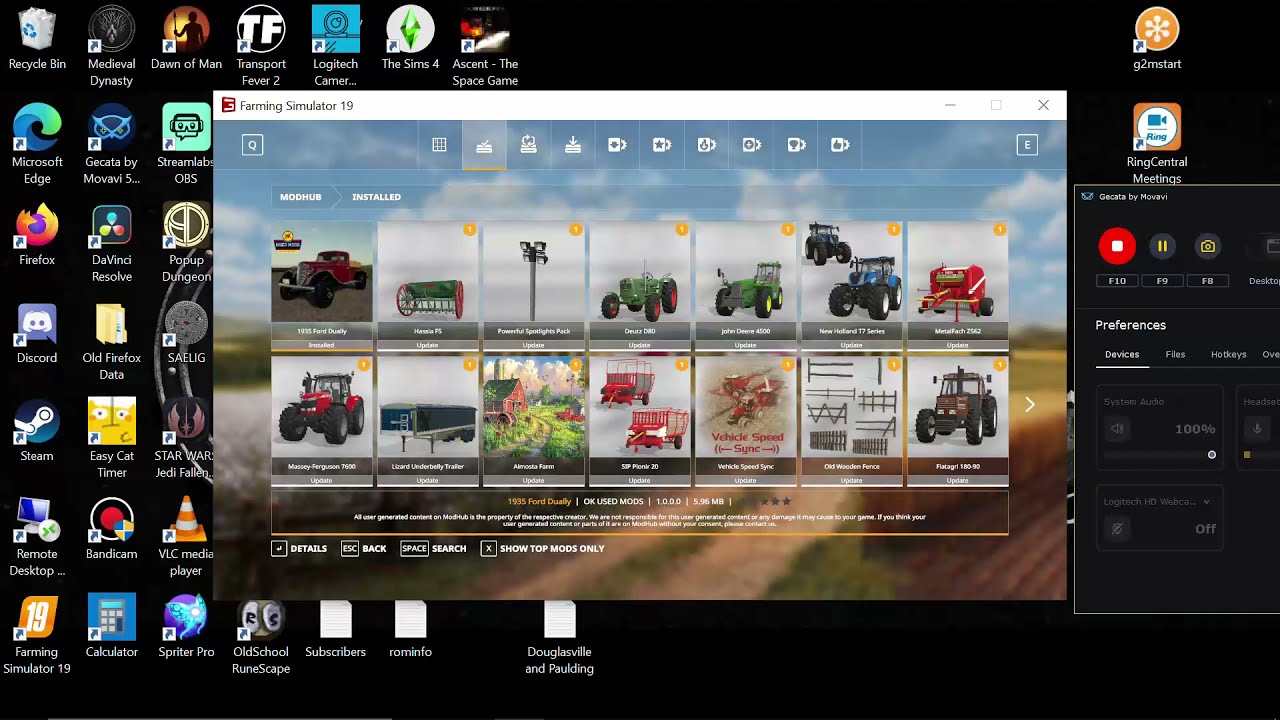1280x720 pixels.
Task: Click the MODHUB breadcrumb
Action: pyautogui.click(x=300, y=197)
